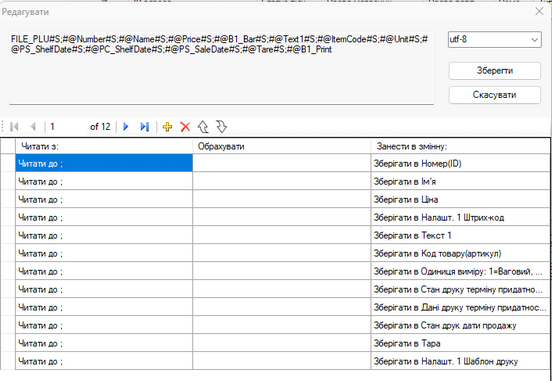Go to first record navigator icon
The image size is (552, 381).
pos(14,127)
